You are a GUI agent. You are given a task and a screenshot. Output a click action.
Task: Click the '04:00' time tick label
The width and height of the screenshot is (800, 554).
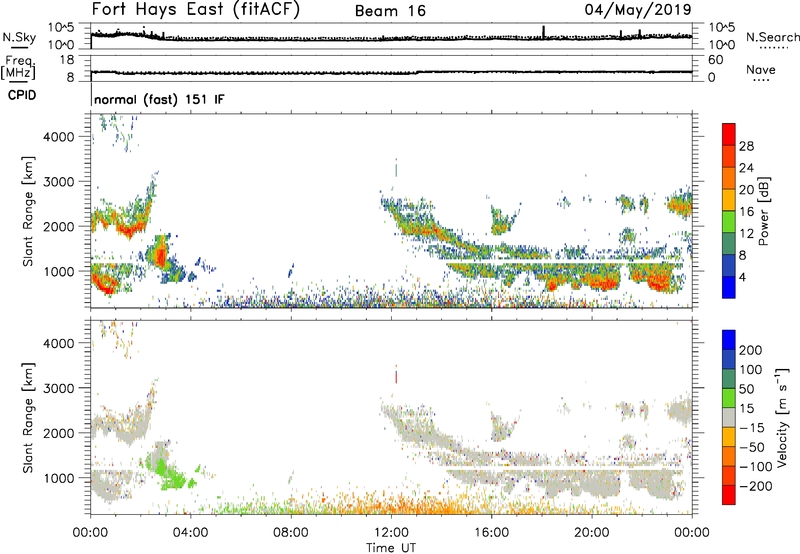click(x=190, y=533)
